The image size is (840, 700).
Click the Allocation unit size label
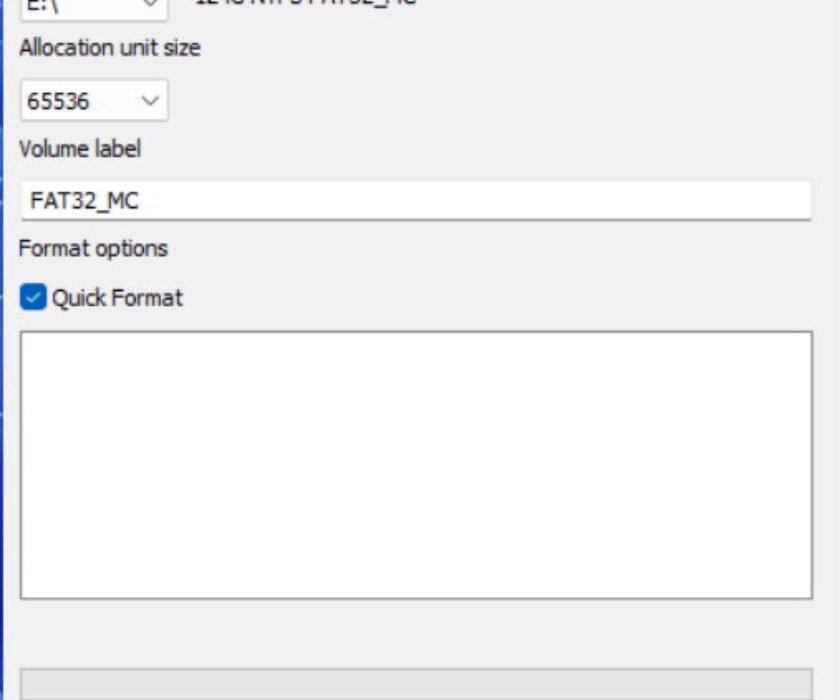point(110,48)
